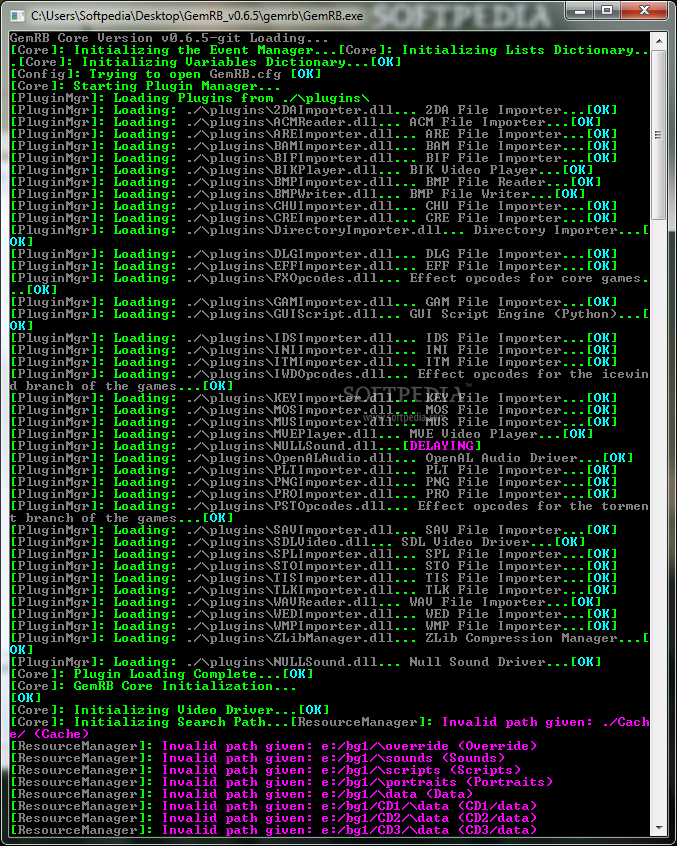677x846 pixels.
Task: Click 'GemRB Core Version v0.6.5-git Loading...' line
Action: click(x=169, y=38)
